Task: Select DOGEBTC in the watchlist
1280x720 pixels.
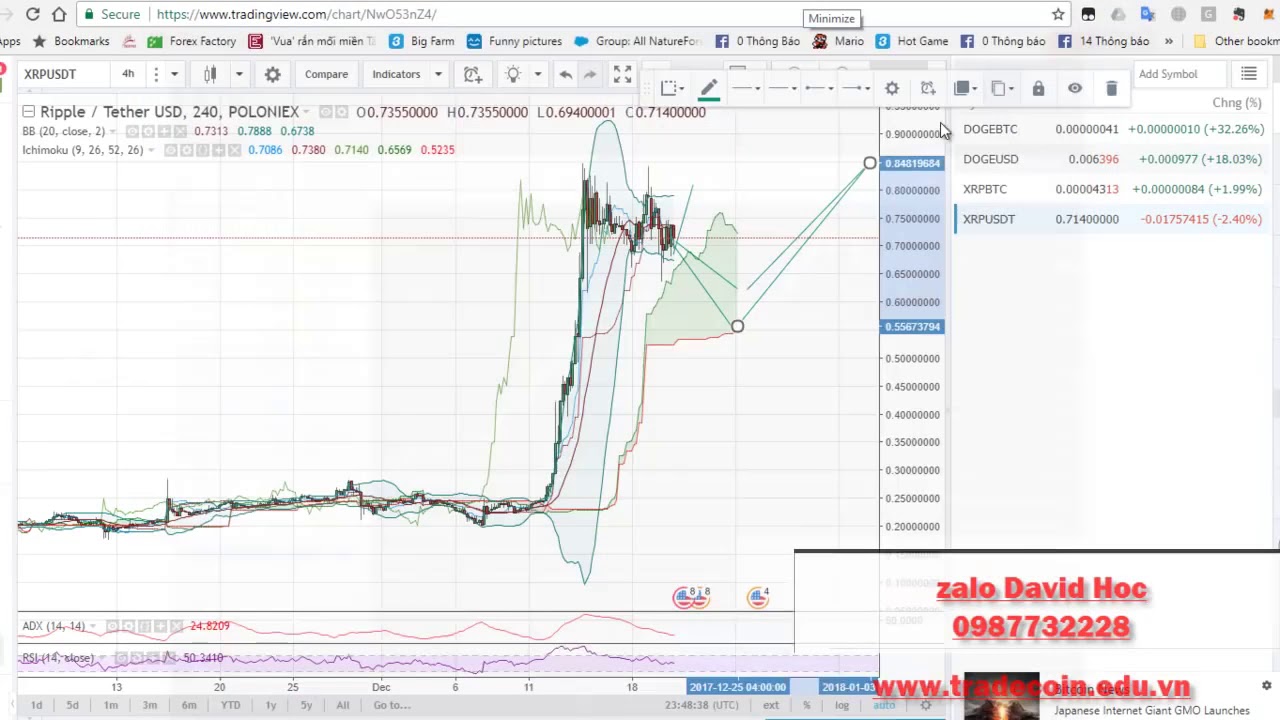Action: coord(1112,129)
